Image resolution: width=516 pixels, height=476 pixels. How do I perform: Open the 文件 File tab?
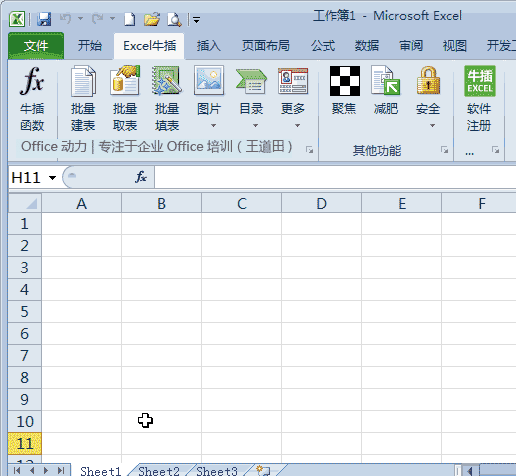point(36,46)
